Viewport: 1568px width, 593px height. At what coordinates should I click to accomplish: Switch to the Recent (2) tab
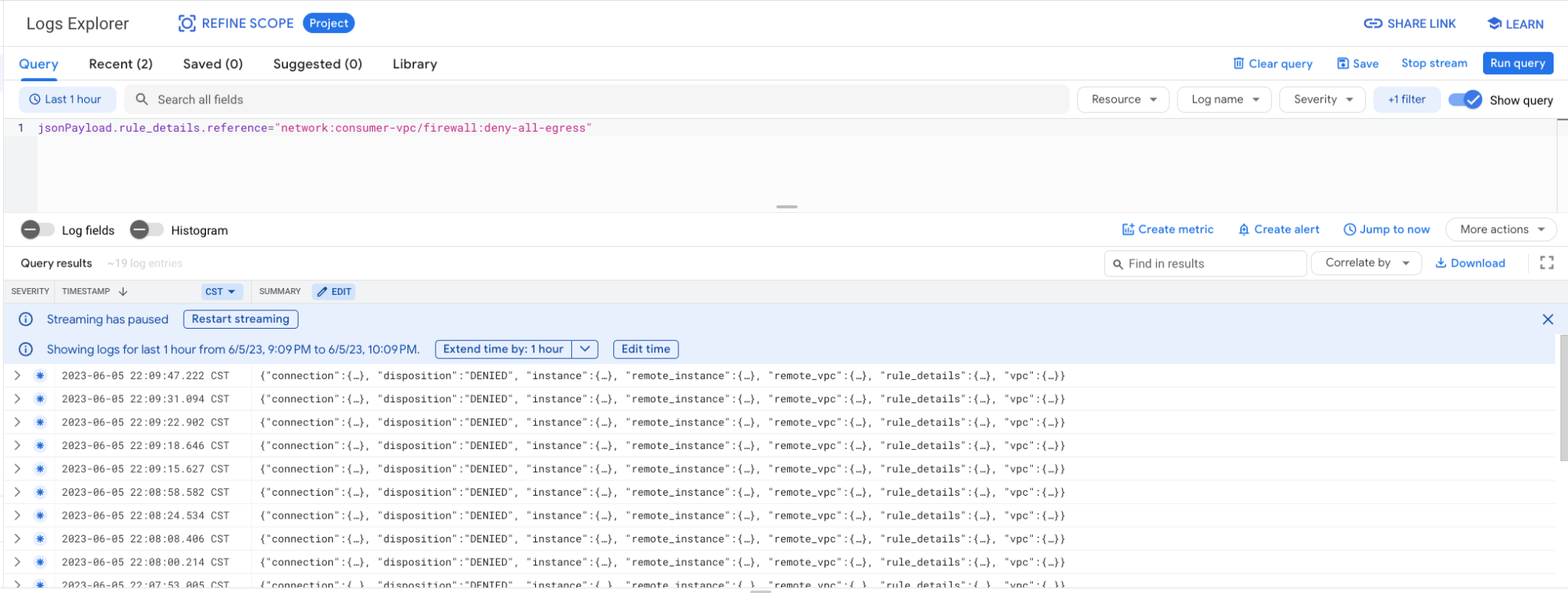[120, 64]
